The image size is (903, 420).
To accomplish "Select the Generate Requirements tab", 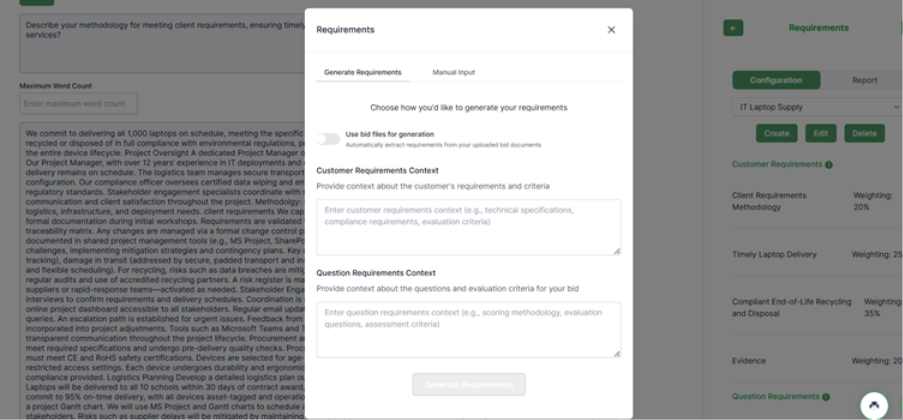I will click(x=363, y=73).
